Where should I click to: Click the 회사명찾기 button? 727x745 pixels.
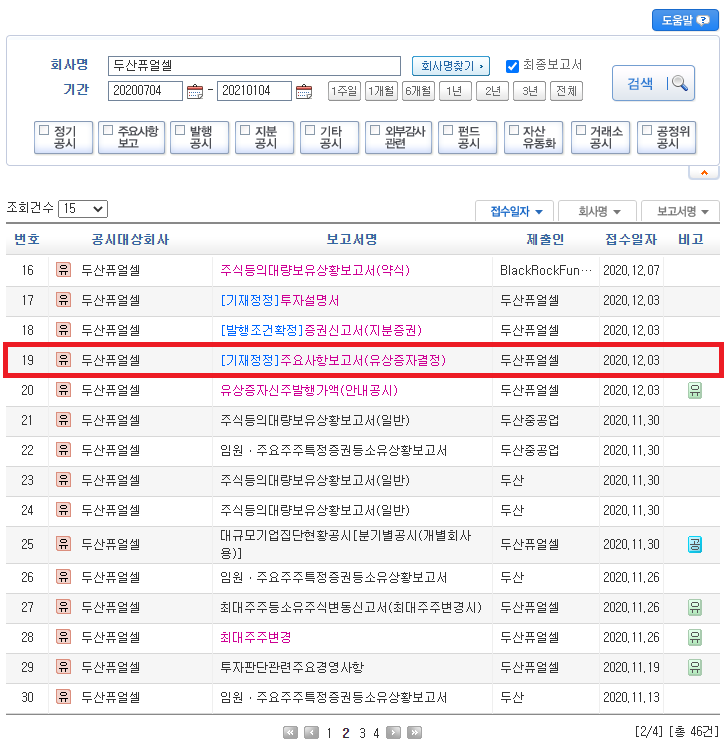451,66
